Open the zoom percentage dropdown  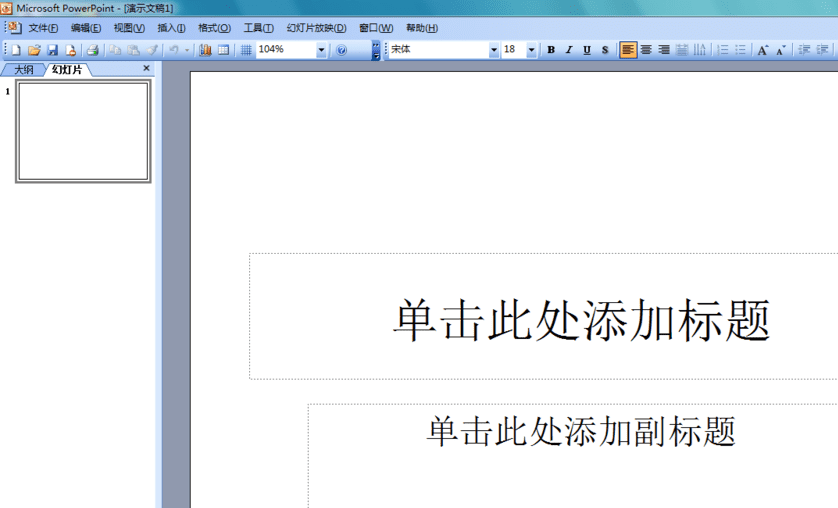321,50
